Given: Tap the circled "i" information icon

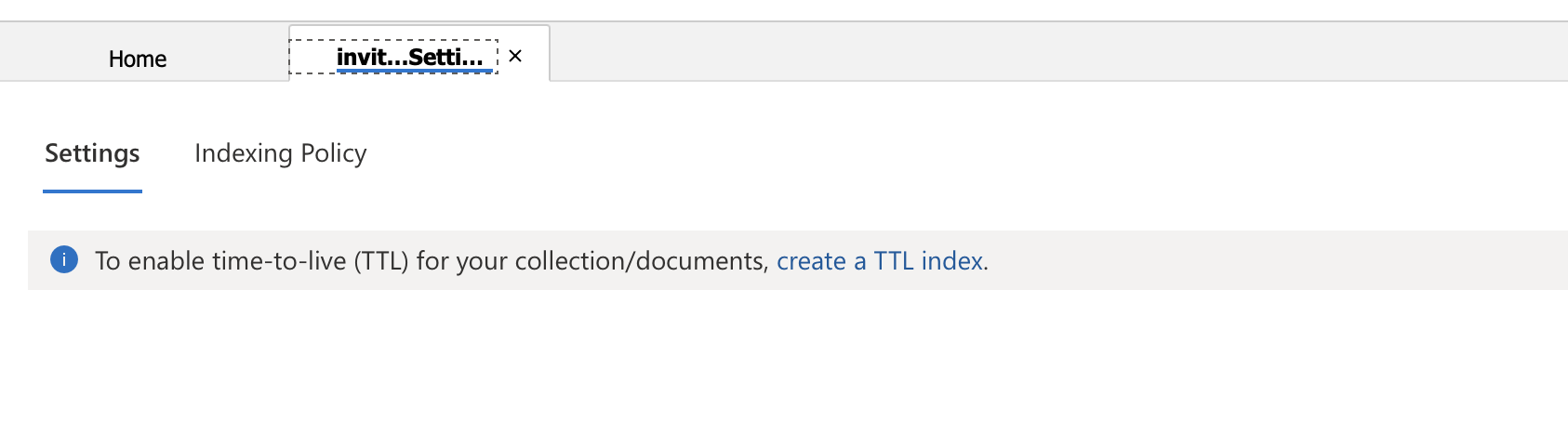Looking at the screenshot, I should click(x=63, y=260).
